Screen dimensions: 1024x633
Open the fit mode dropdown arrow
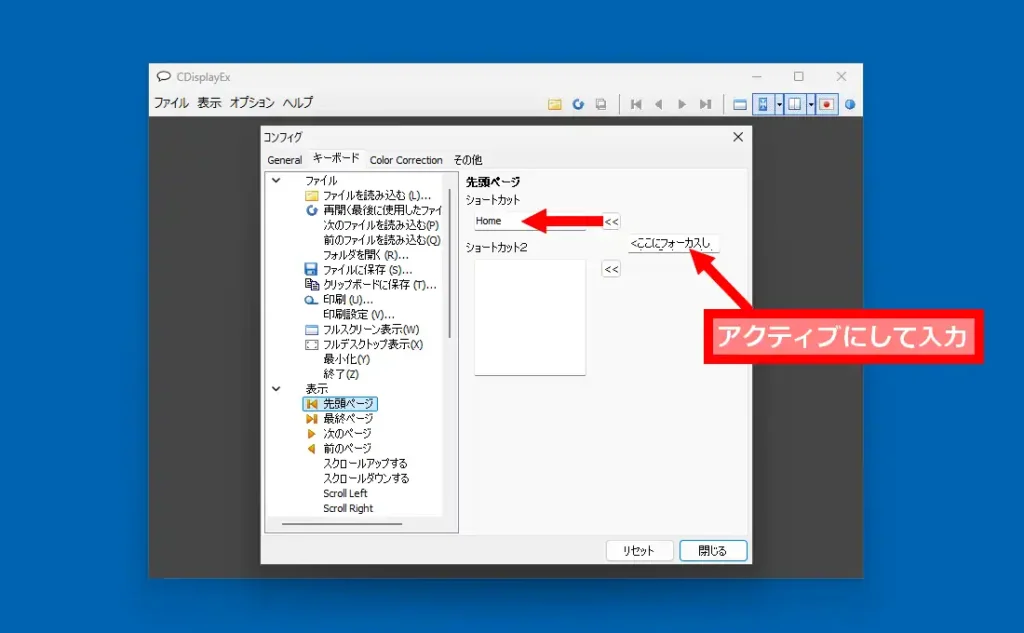778,103
